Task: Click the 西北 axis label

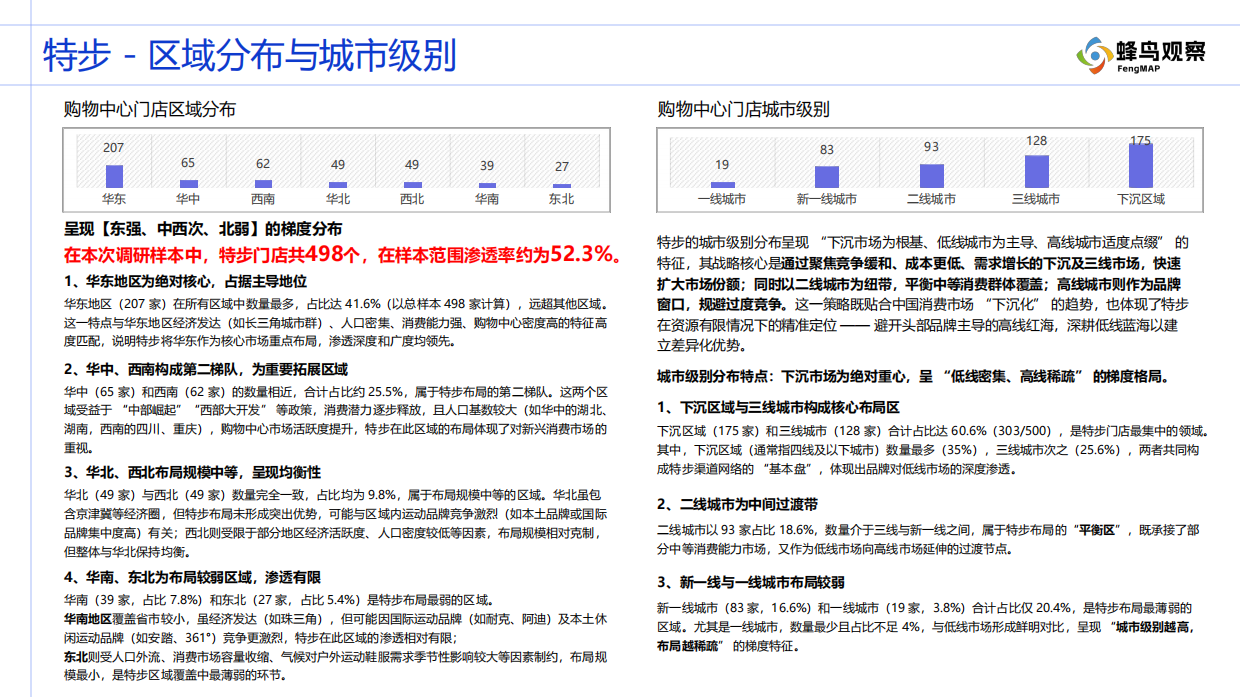Action: [x=412, y=196]
